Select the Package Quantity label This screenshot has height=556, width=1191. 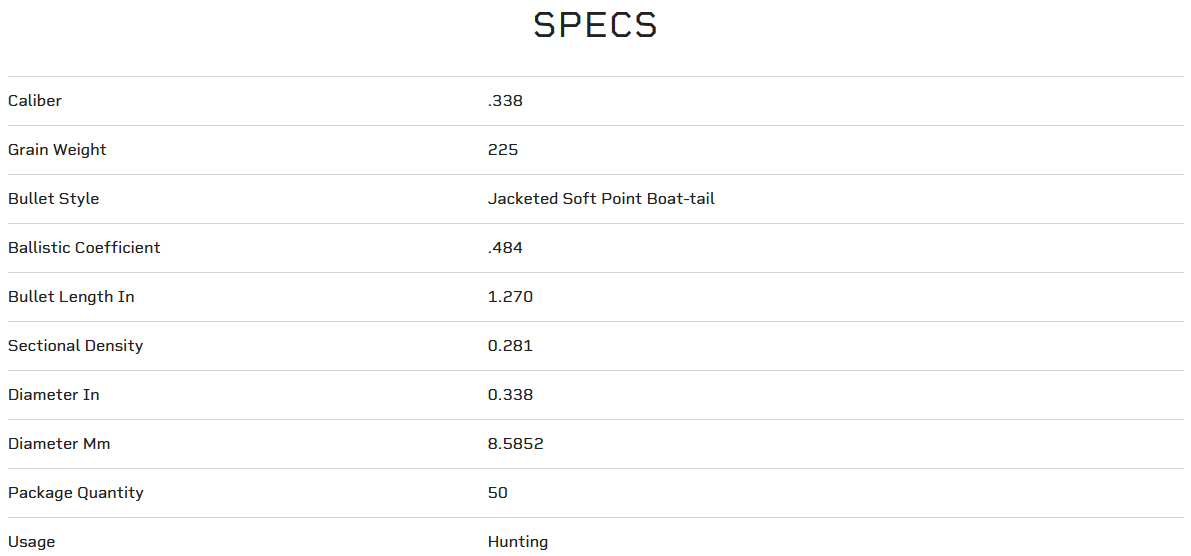point(76,493)
